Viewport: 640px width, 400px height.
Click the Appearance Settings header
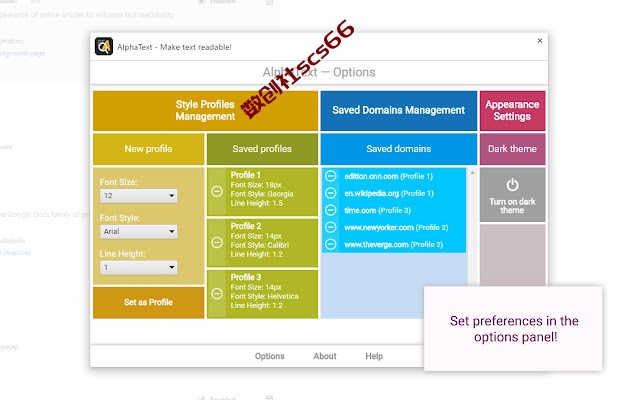pos(512,111)
